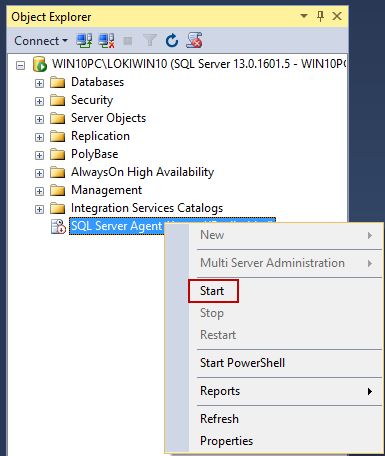Expand the Replication folder
The height and width of the screenshot is (456, 385).
tap(39, 137)
